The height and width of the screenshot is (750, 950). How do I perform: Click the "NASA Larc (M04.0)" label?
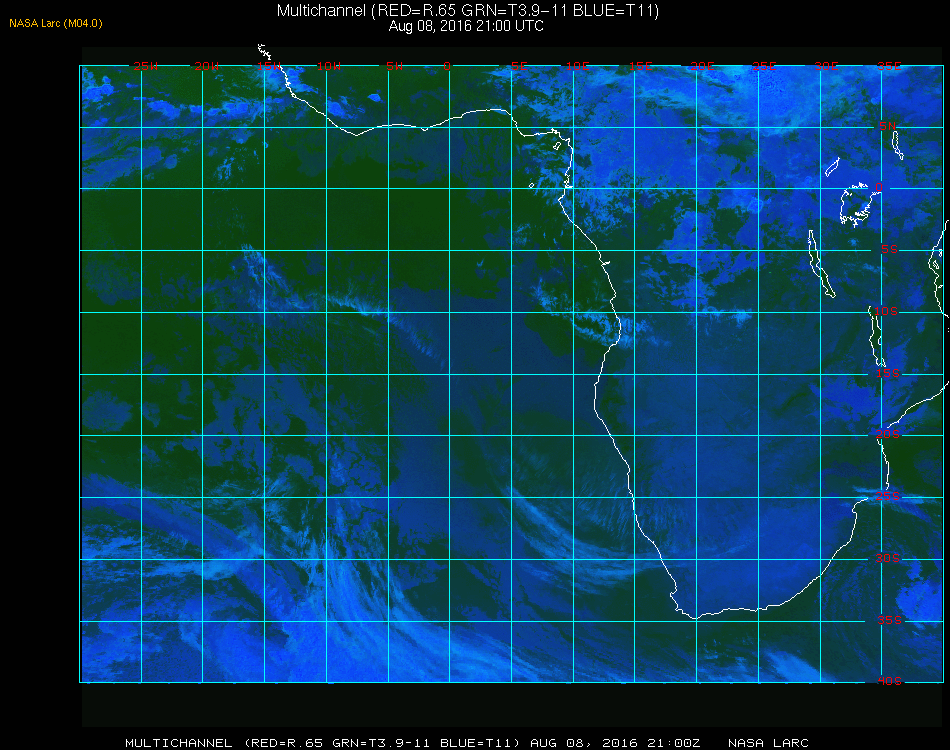[x=56, y=24]
